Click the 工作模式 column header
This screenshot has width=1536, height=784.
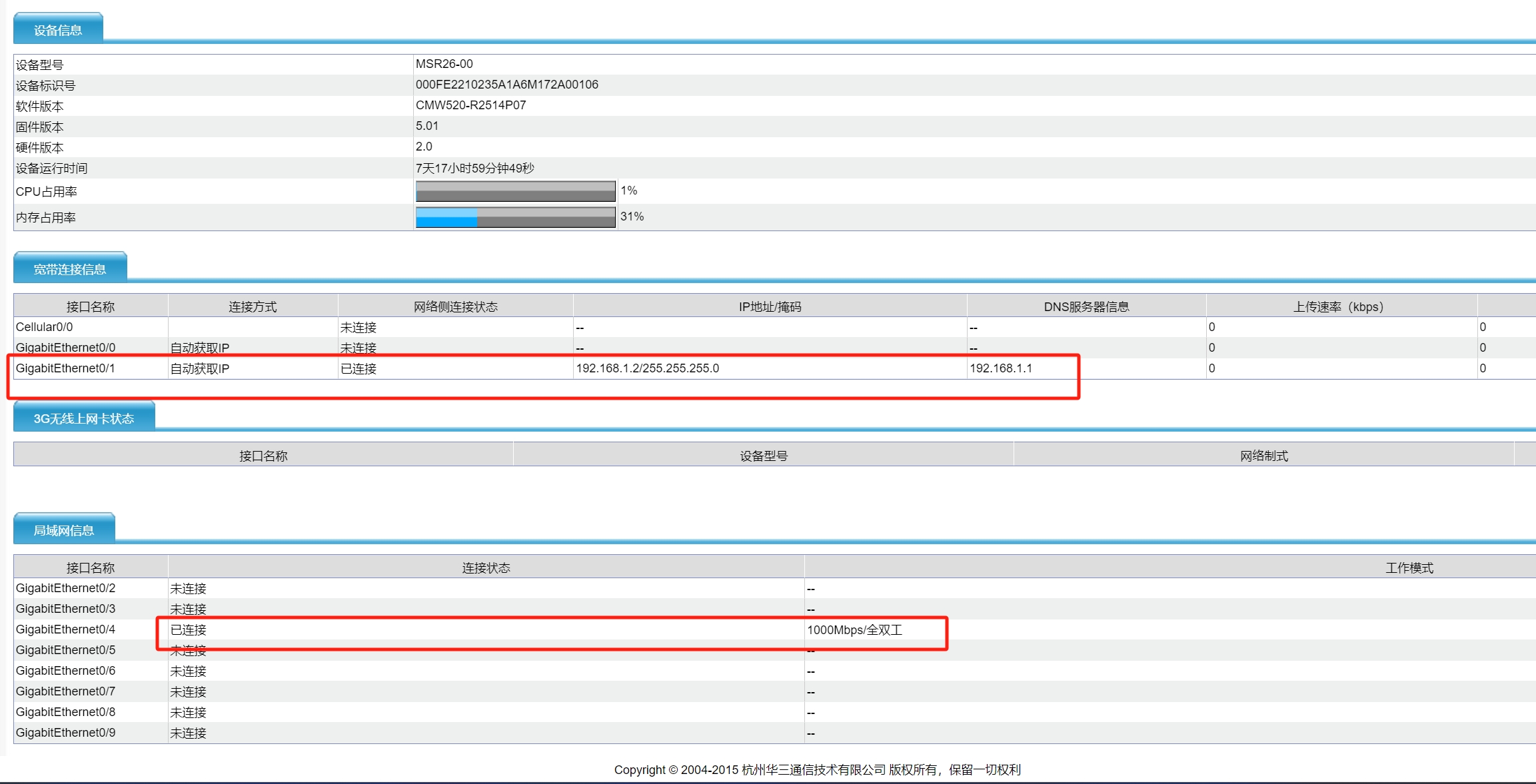click(x=1409, y=568)
